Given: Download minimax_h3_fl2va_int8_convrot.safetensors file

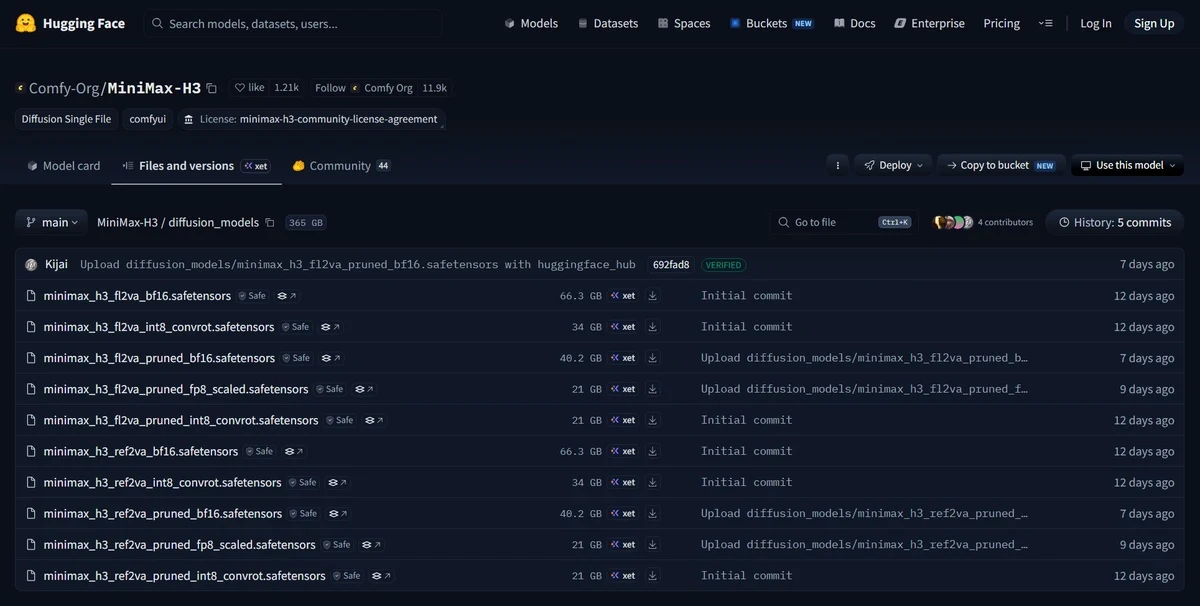Looking at the screenshot, I should click(653, 327).
